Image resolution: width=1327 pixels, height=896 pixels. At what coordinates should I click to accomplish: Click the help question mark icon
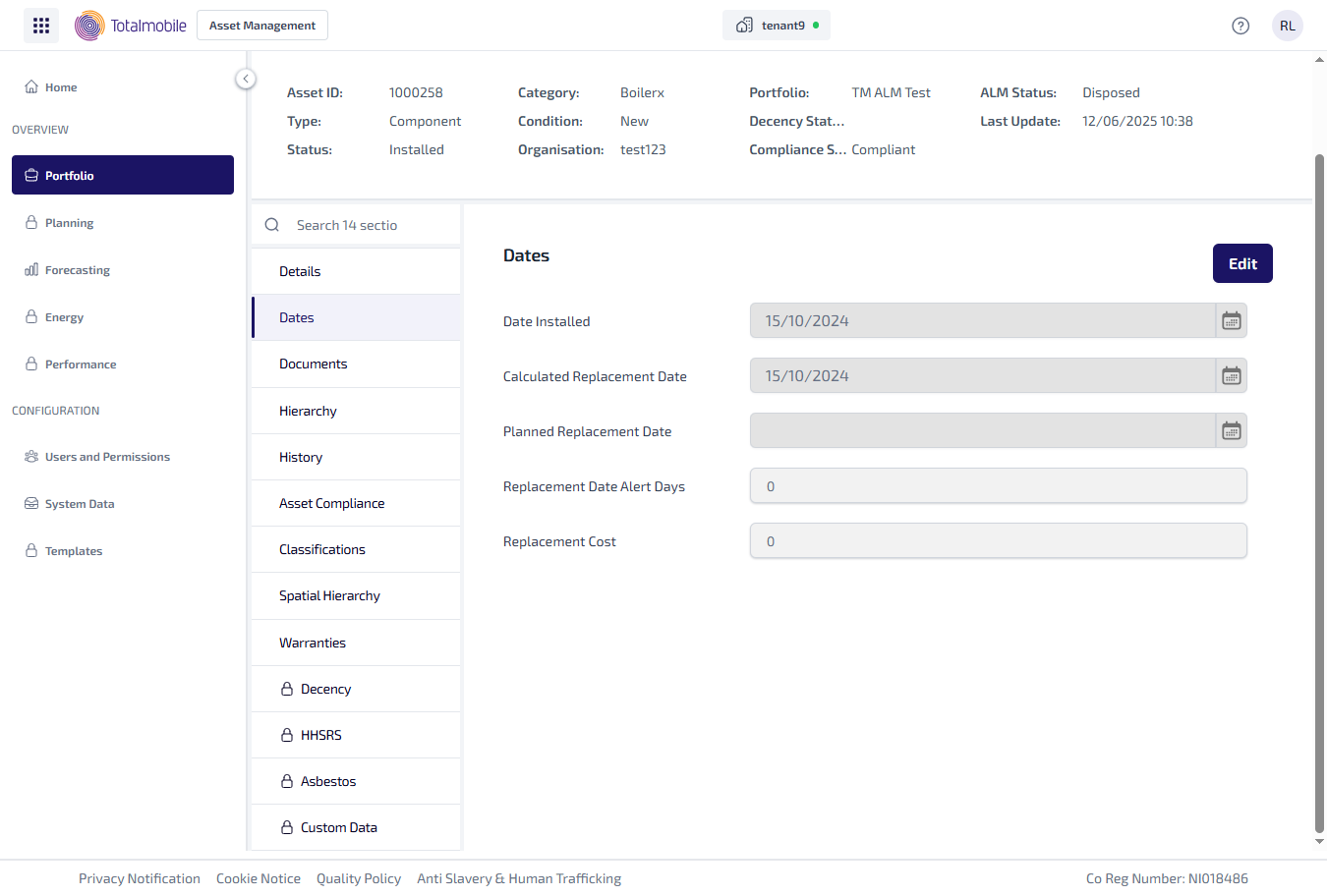coord(1240,26)
